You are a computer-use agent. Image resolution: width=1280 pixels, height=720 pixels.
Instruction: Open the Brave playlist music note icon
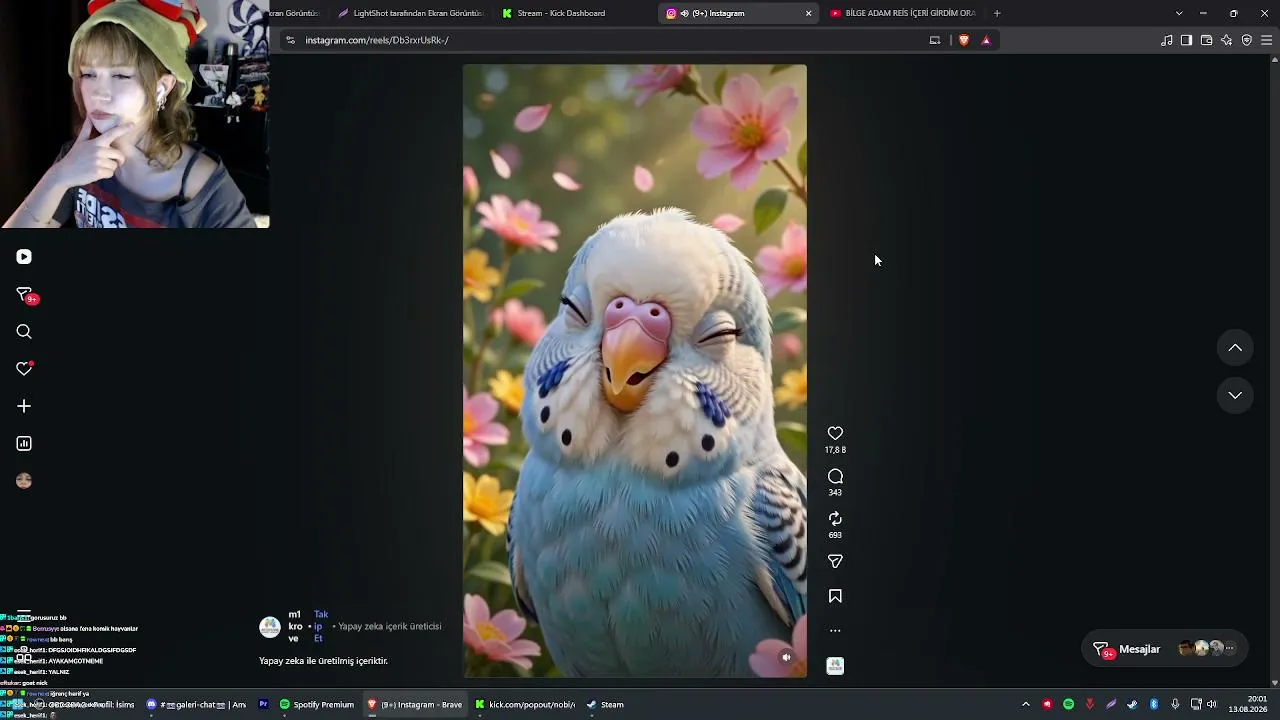coord(1167,40)
